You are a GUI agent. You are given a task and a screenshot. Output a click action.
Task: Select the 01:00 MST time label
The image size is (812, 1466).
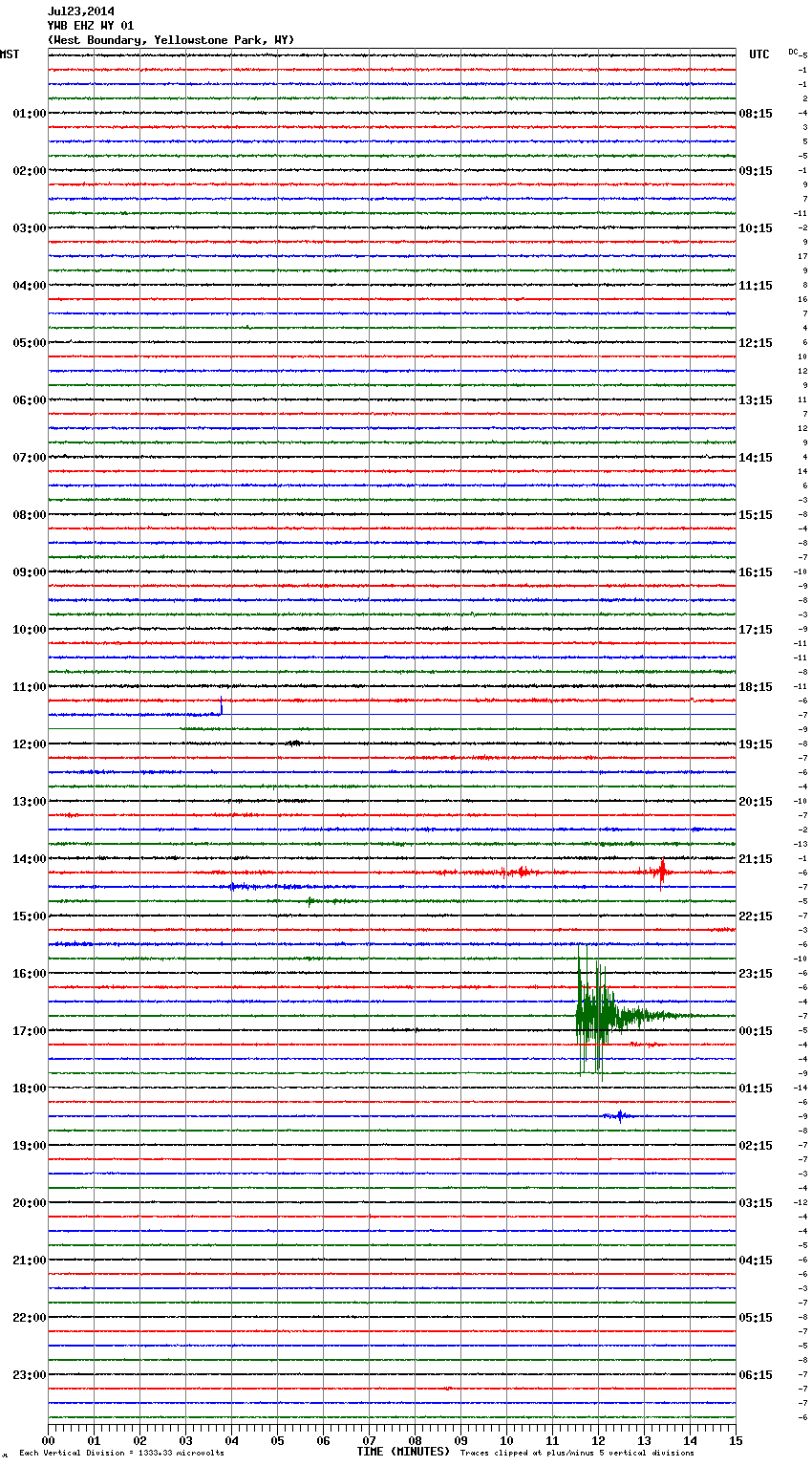tap(30, 114)
